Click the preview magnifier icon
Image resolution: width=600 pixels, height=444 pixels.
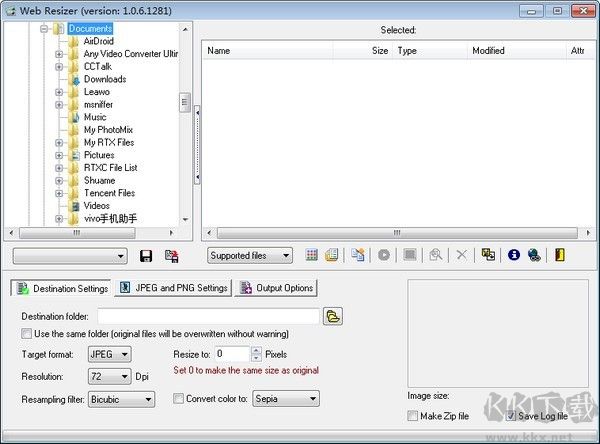coord(436,255)
